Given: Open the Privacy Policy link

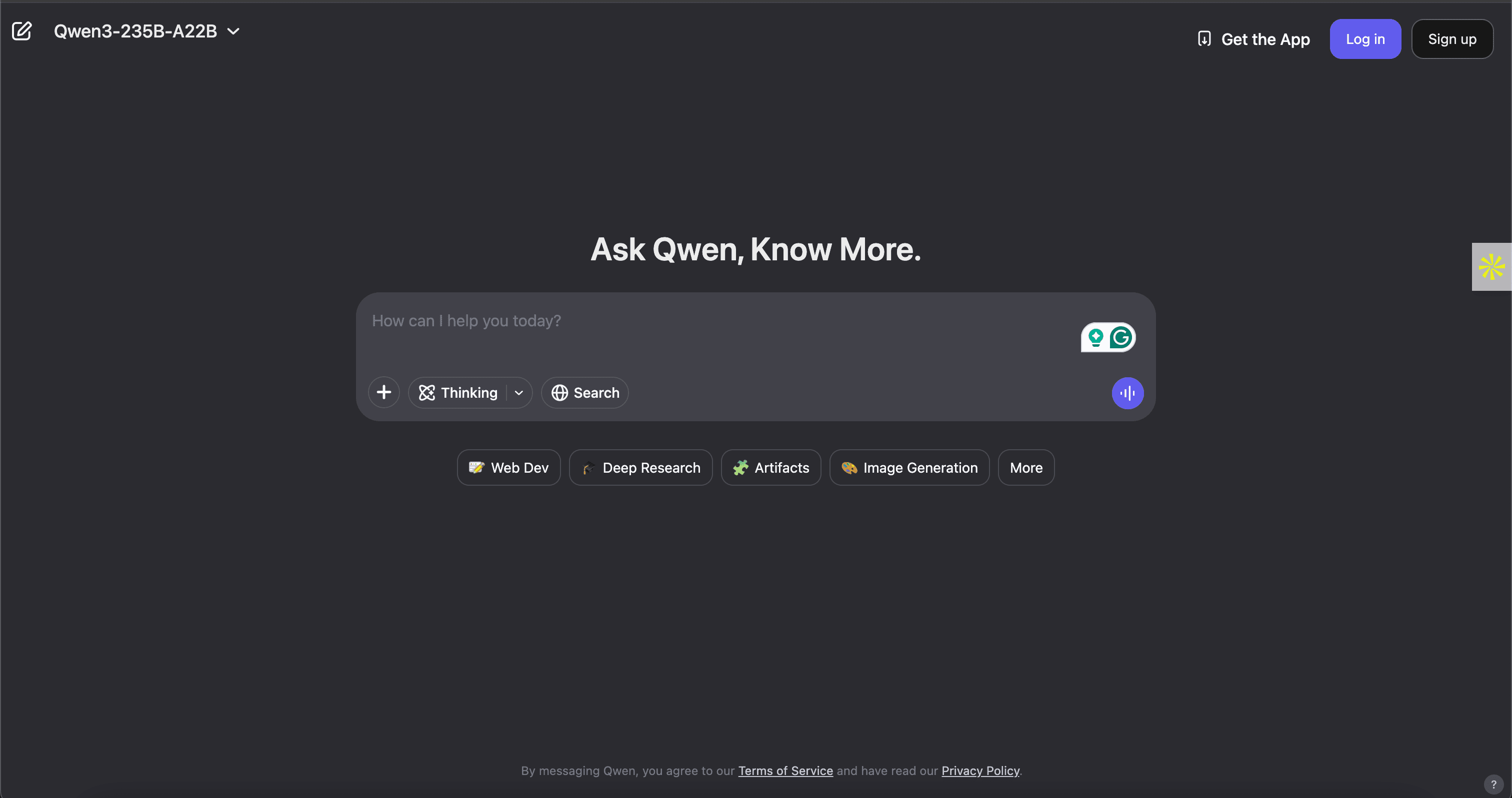Looking at the screenshot, I should click(980, 771).
